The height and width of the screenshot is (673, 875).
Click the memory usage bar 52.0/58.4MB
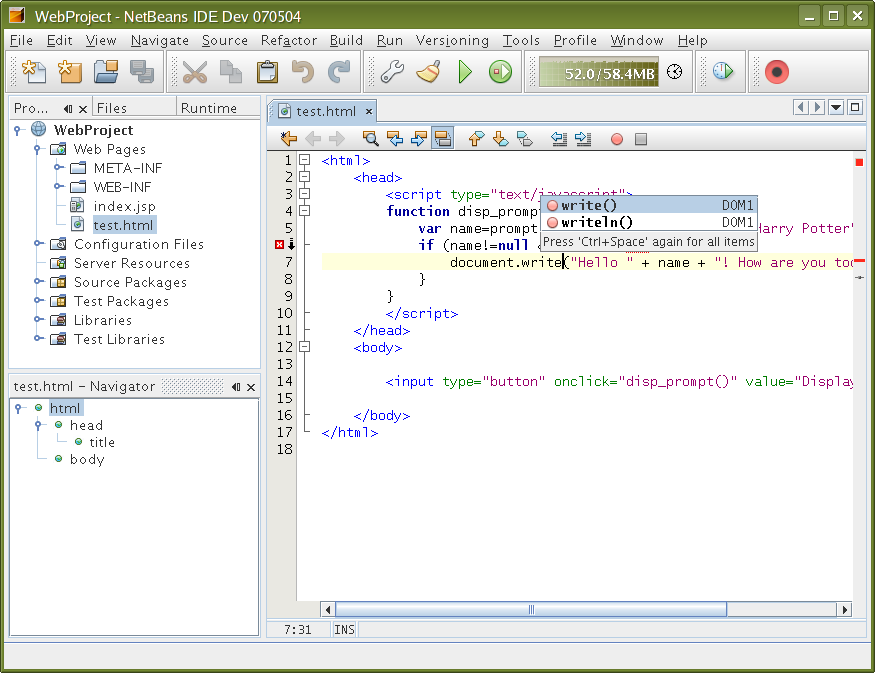(599, 72)
